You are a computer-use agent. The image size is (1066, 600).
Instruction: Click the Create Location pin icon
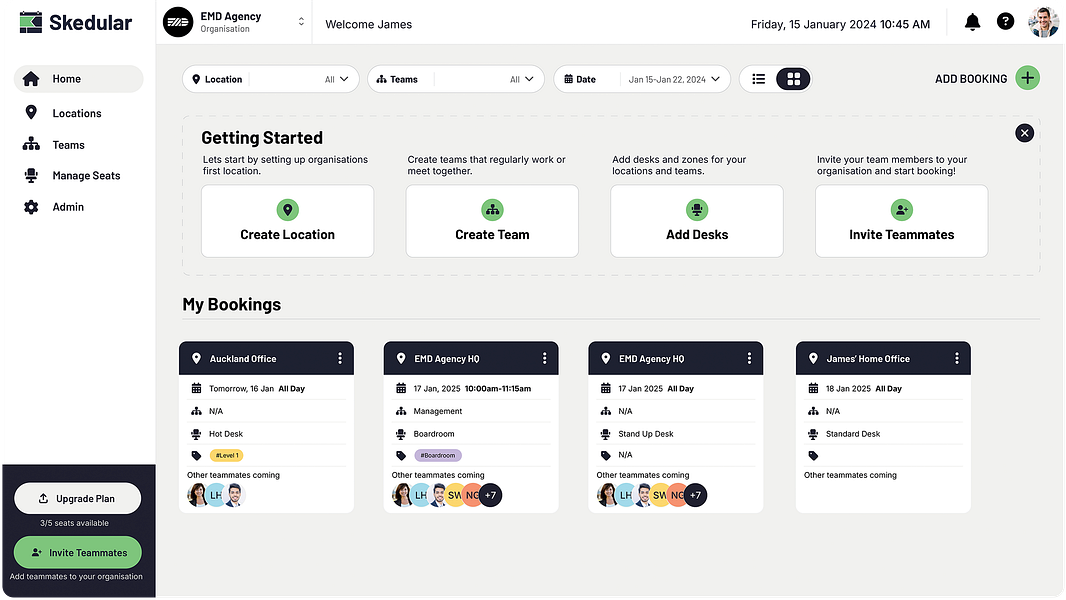pos(288,210)
